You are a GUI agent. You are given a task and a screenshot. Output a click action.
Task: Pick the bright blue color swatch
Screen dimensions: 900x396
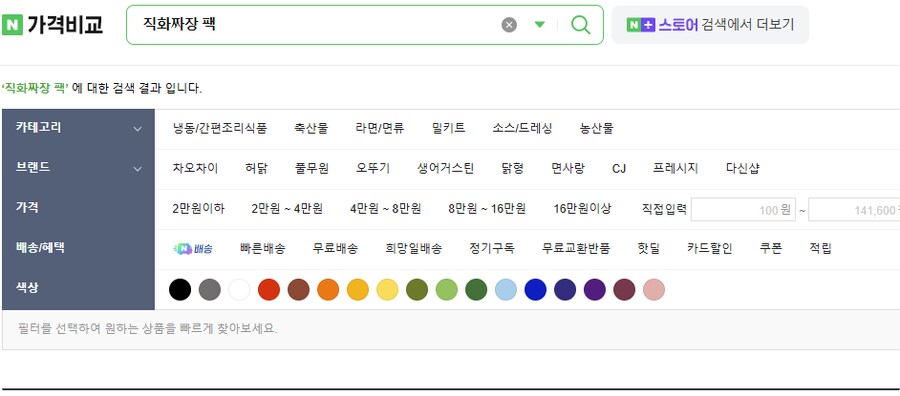536,289
